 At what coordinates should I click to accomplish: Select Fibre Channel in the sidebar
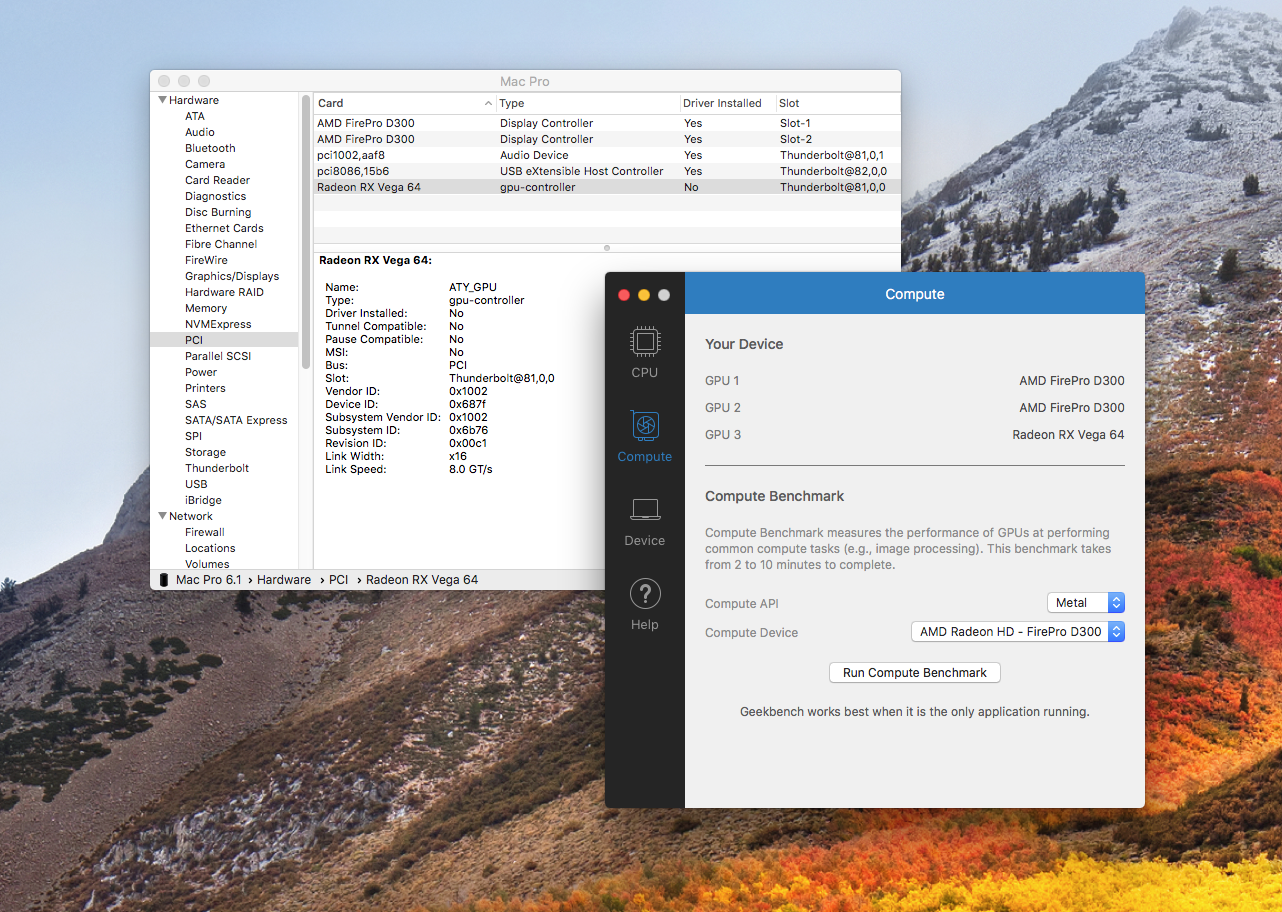pyautogui.click(x=221, y=244)
